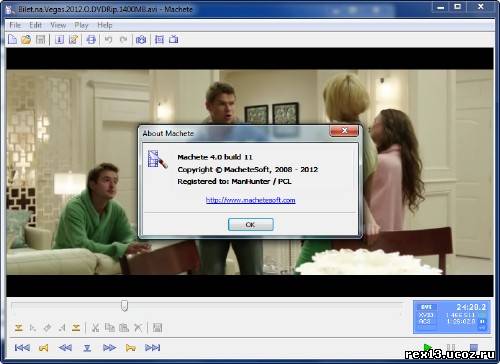
Task: Close the About Machete dialog
Action: (x=344, y=131)
